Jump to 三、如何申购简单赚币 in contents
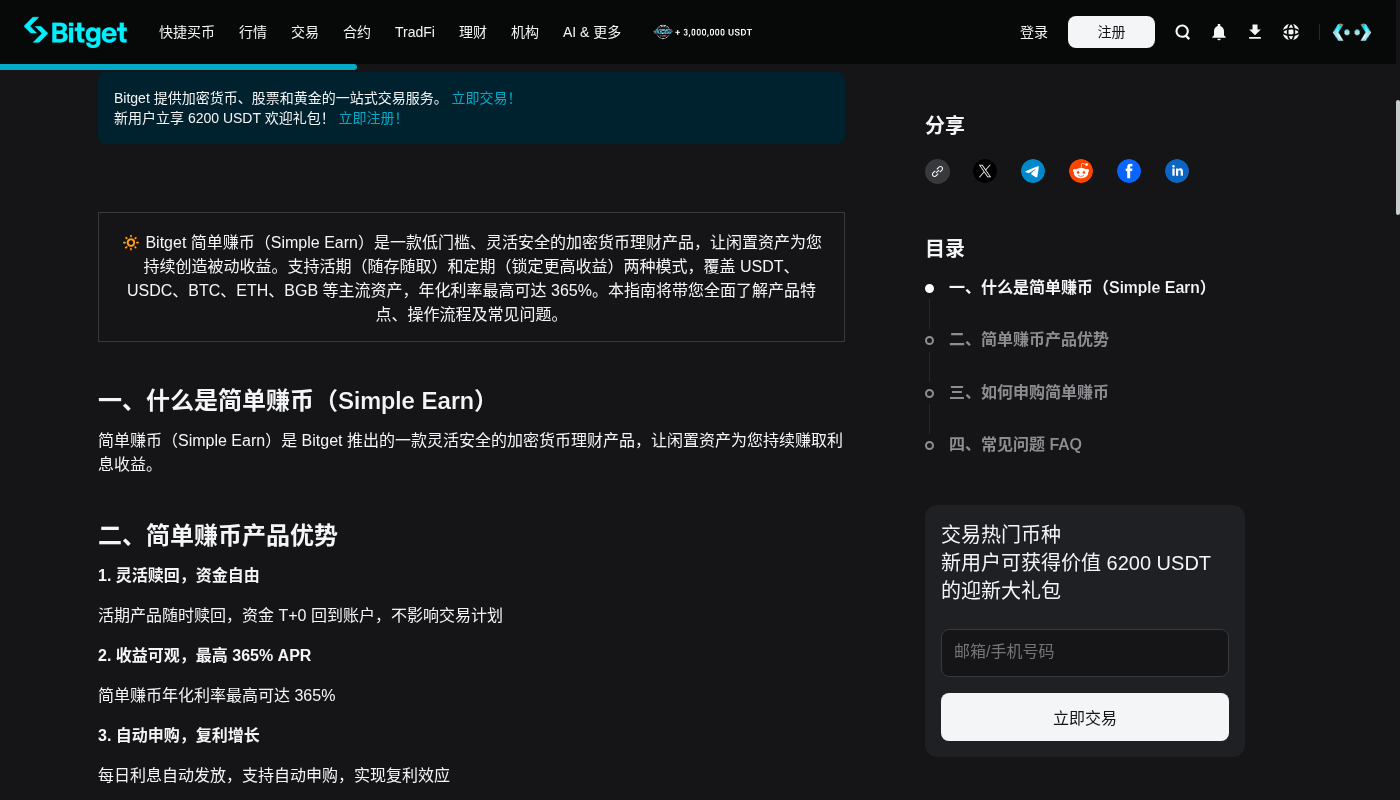 pyautogui.click(x=1029, y=393)
